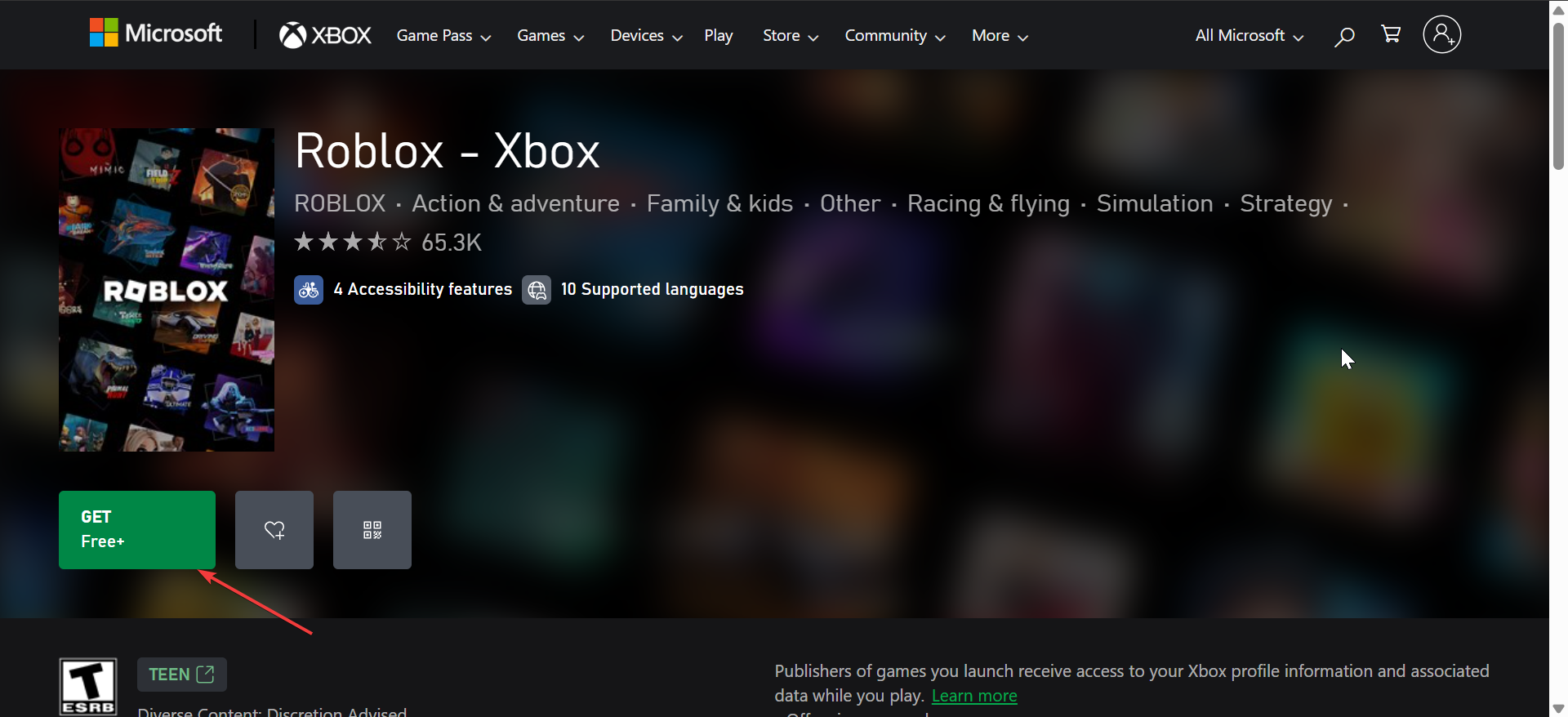Screen dimensions: 1568x717
Task: Click the scrollbar down arrow
Action: click(1558, 709)
